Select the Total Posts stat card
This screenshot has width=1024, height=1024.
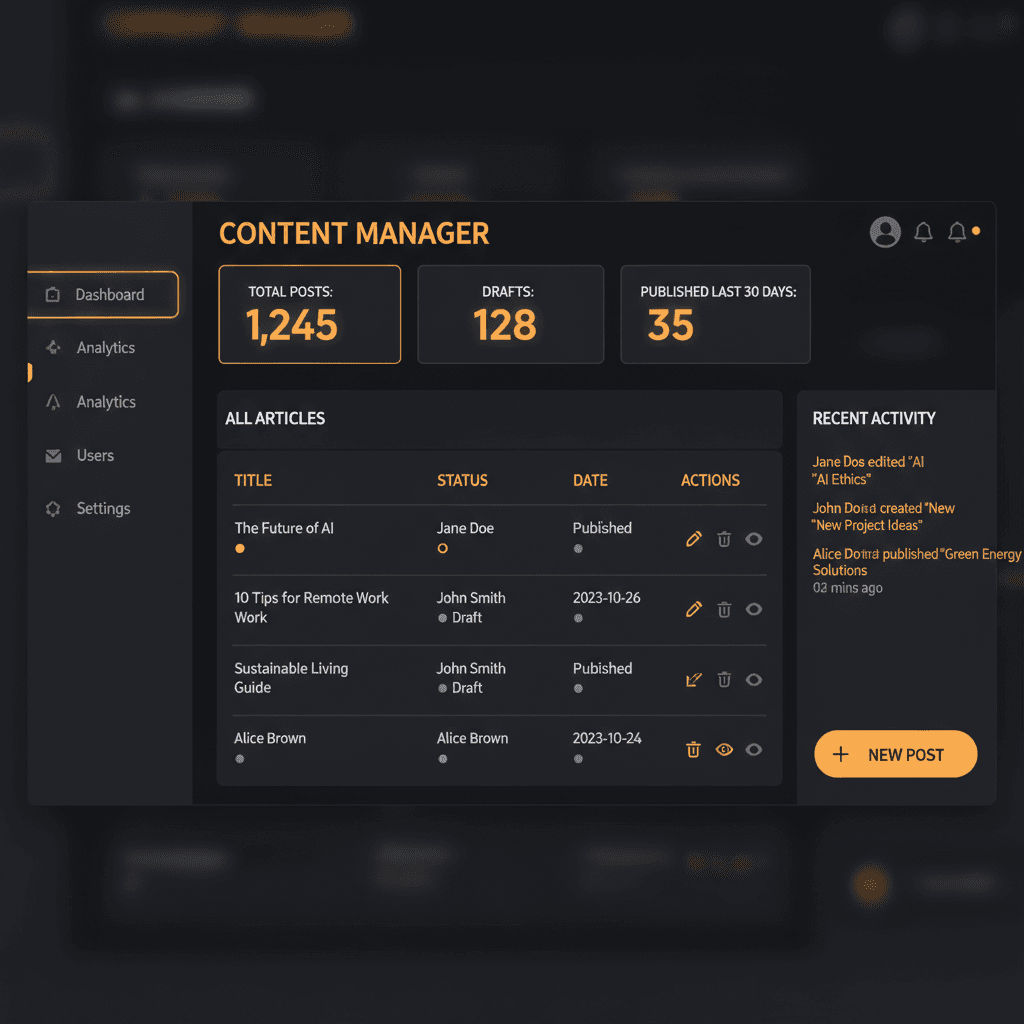309,314
